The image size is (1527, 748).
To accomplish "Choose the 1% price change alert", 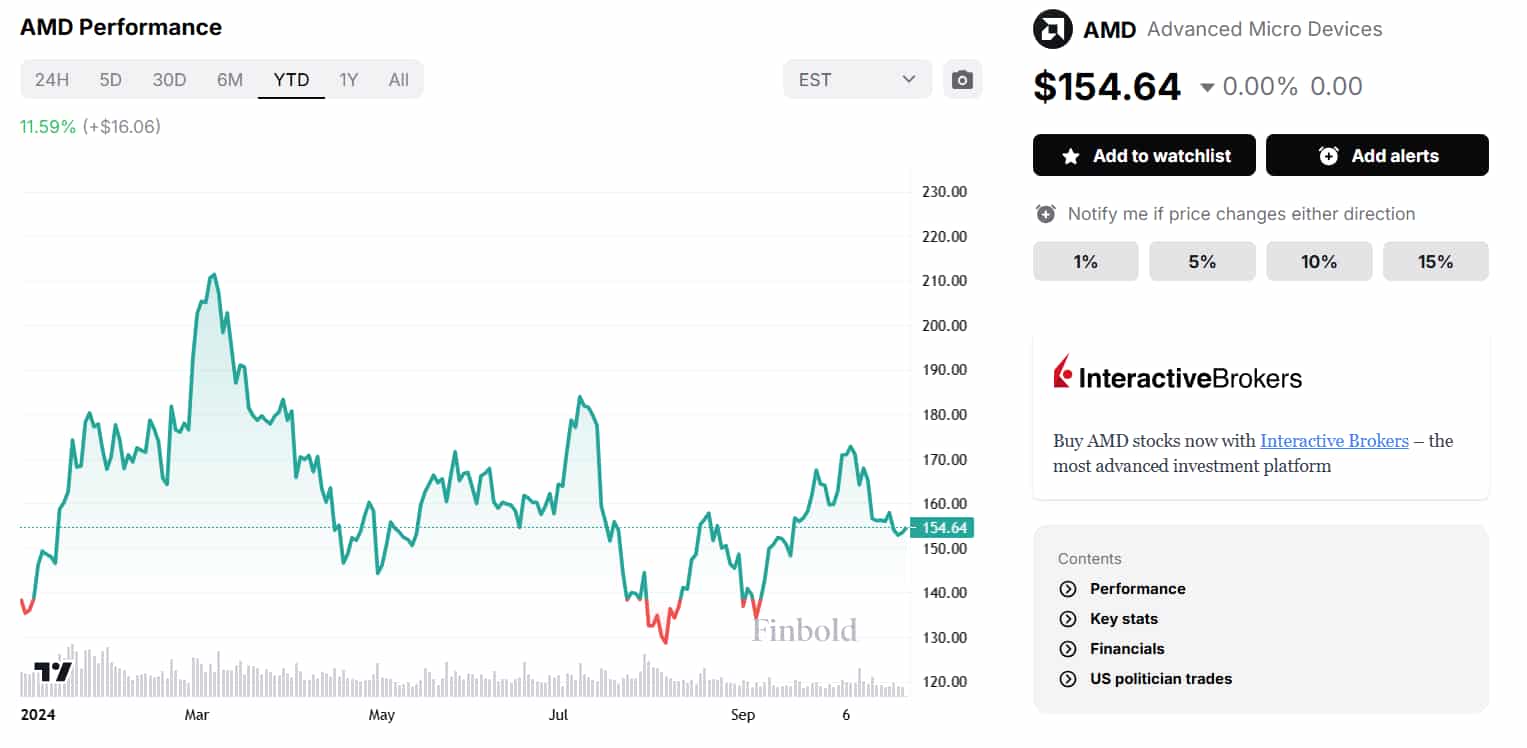I will tap(1086, 261).
